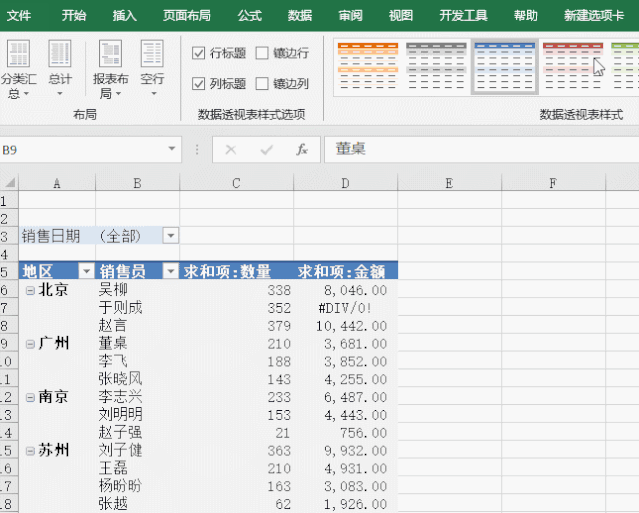Switch to the 帮助 ribbon tab
Image resolution: width=639 pixels, height=513 pixels.
pos(526,15)
